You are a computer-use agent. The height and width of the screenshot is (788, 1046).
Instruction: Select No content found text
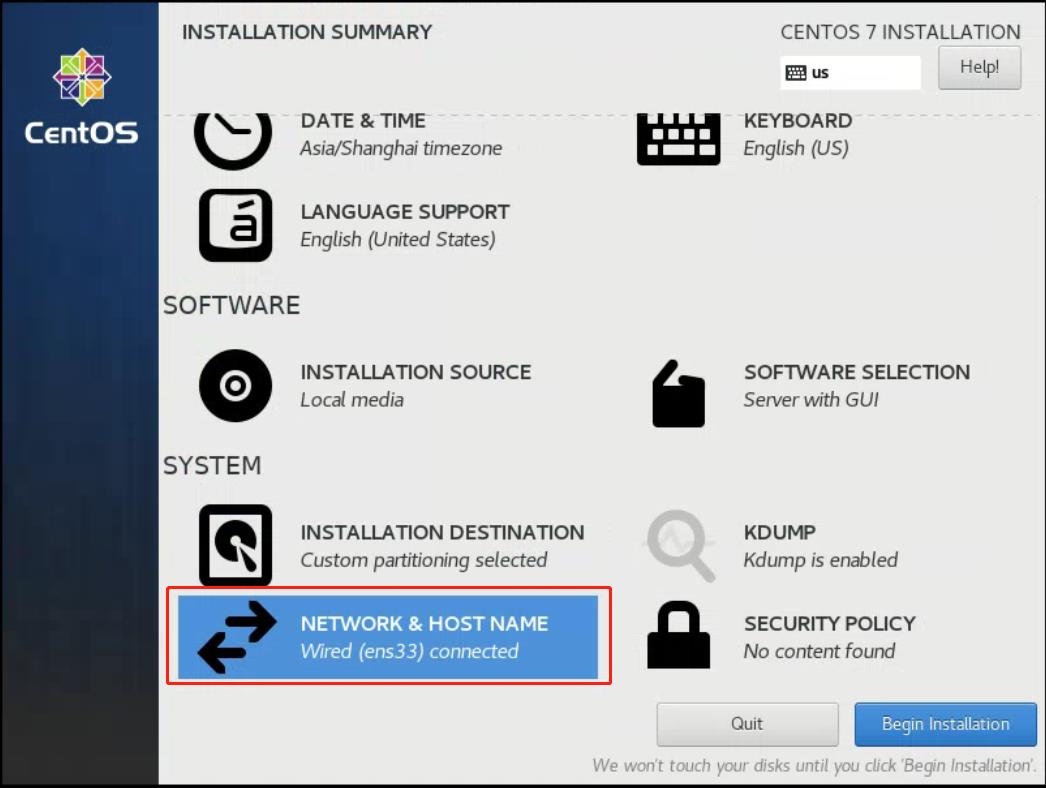point(819,651)
